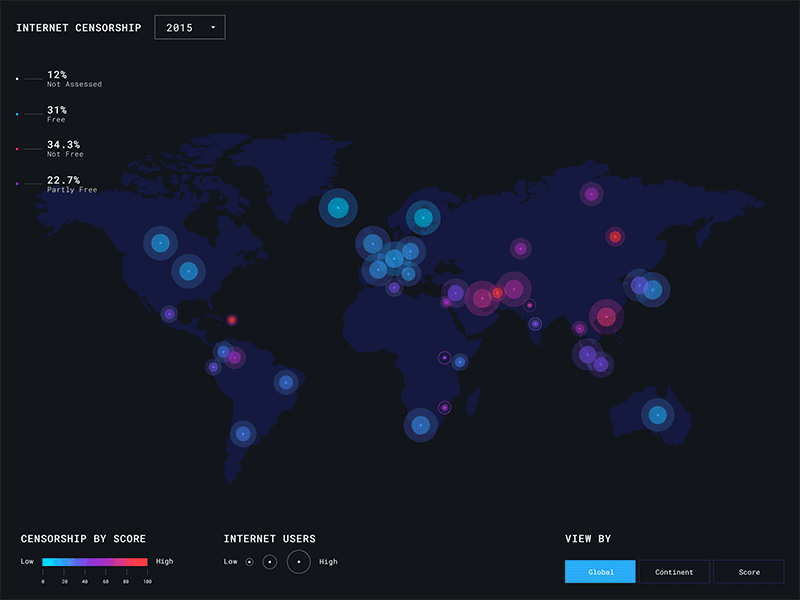Click the red data point over the Middle East
Viewport: 800px width, 600px height.
497,295
